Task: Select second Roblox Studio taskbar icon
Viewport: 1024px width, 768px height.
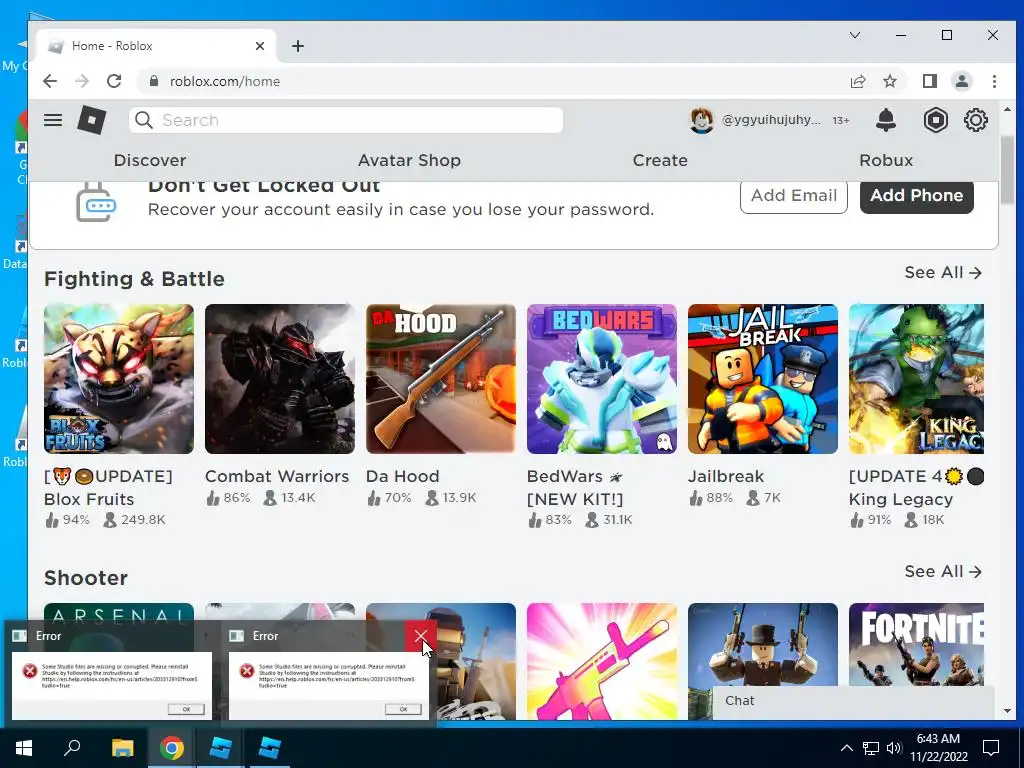Action: point(269,748)
